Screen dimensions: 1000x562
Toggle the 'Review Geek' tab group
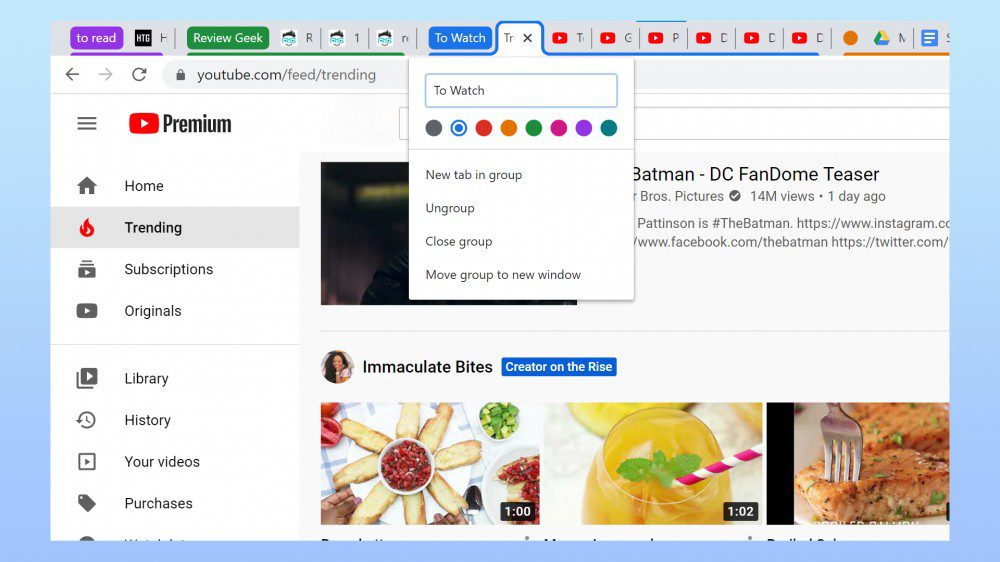227,38
